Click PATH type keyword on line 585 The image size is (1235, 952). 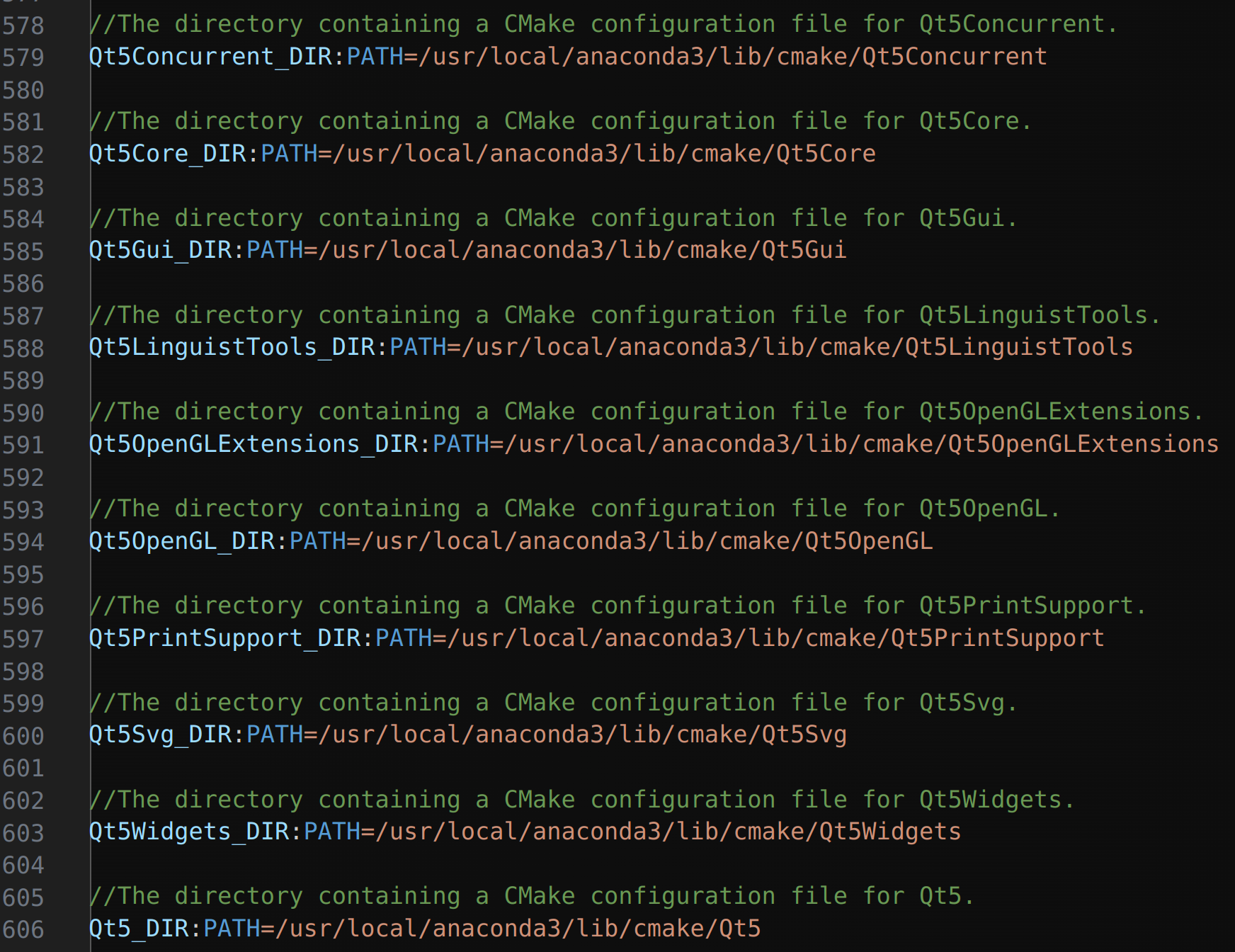click(x=275, y=250)
